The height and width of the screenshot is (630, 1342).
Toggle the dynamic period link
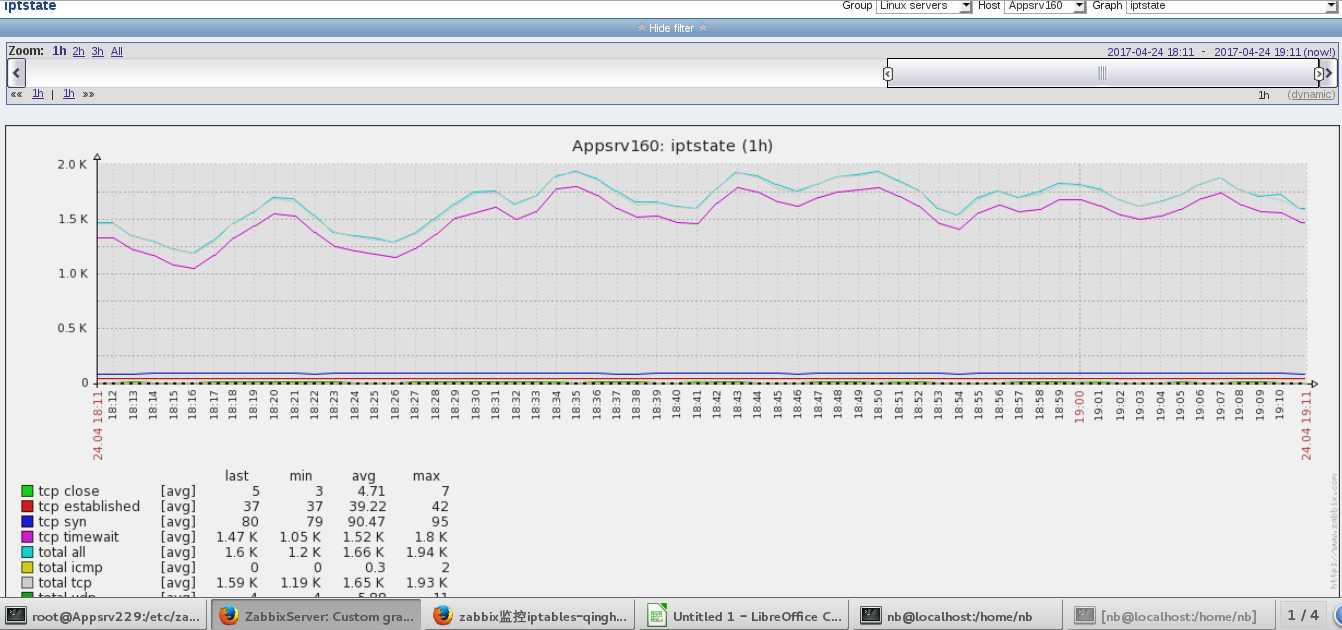pos(1310,95)
